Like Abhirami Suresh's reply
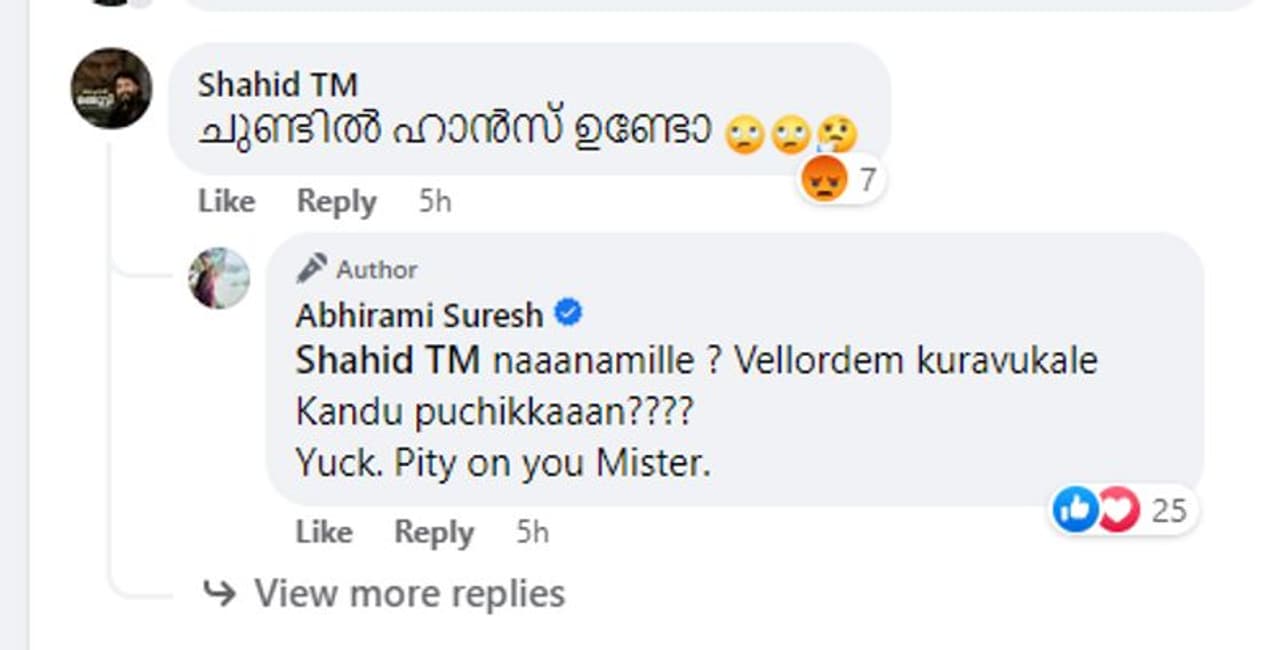The height and width of the screenshot is (650, 1280). click(x=323, y=532)
